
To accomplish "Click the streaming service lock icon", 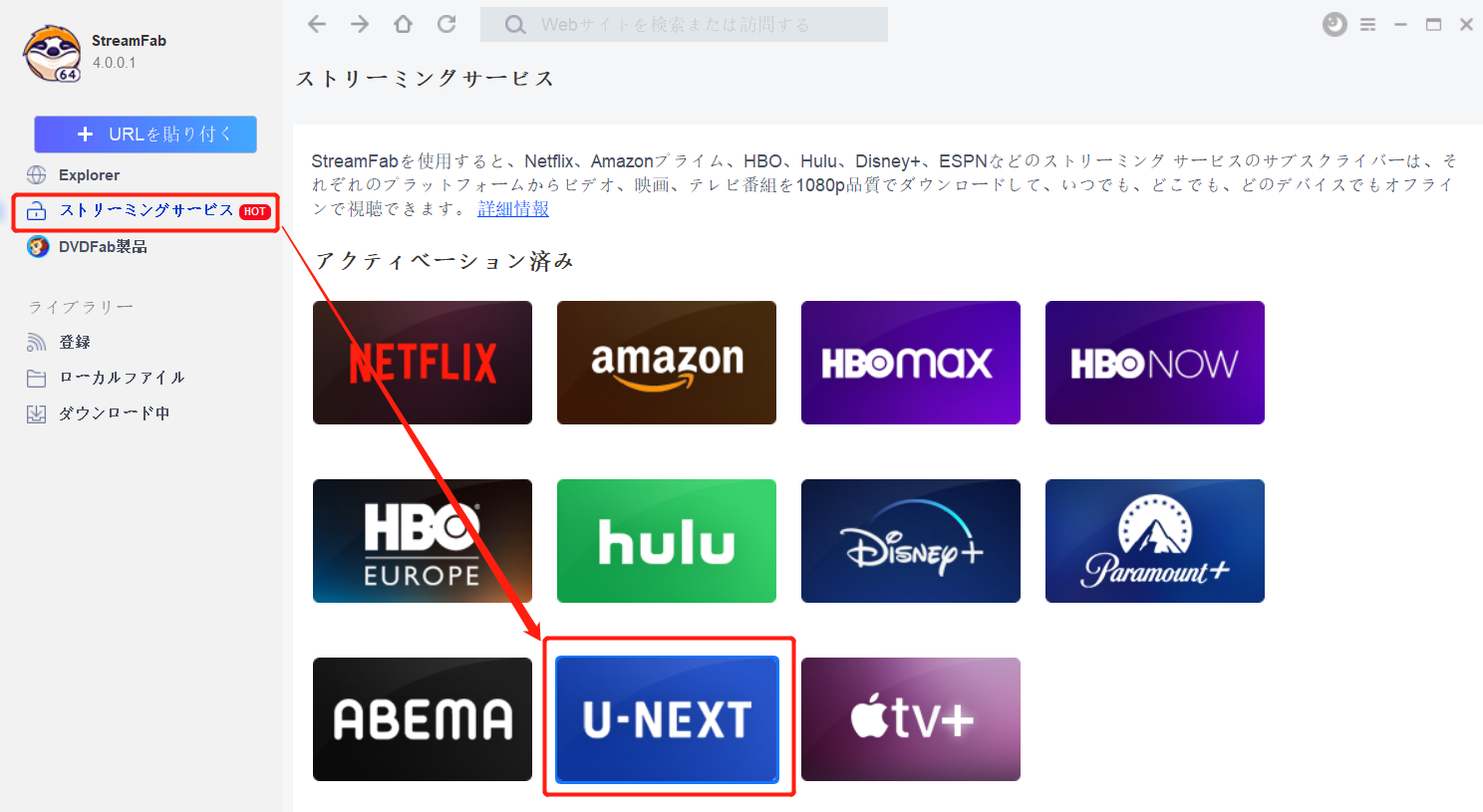I will coord(37,211).
